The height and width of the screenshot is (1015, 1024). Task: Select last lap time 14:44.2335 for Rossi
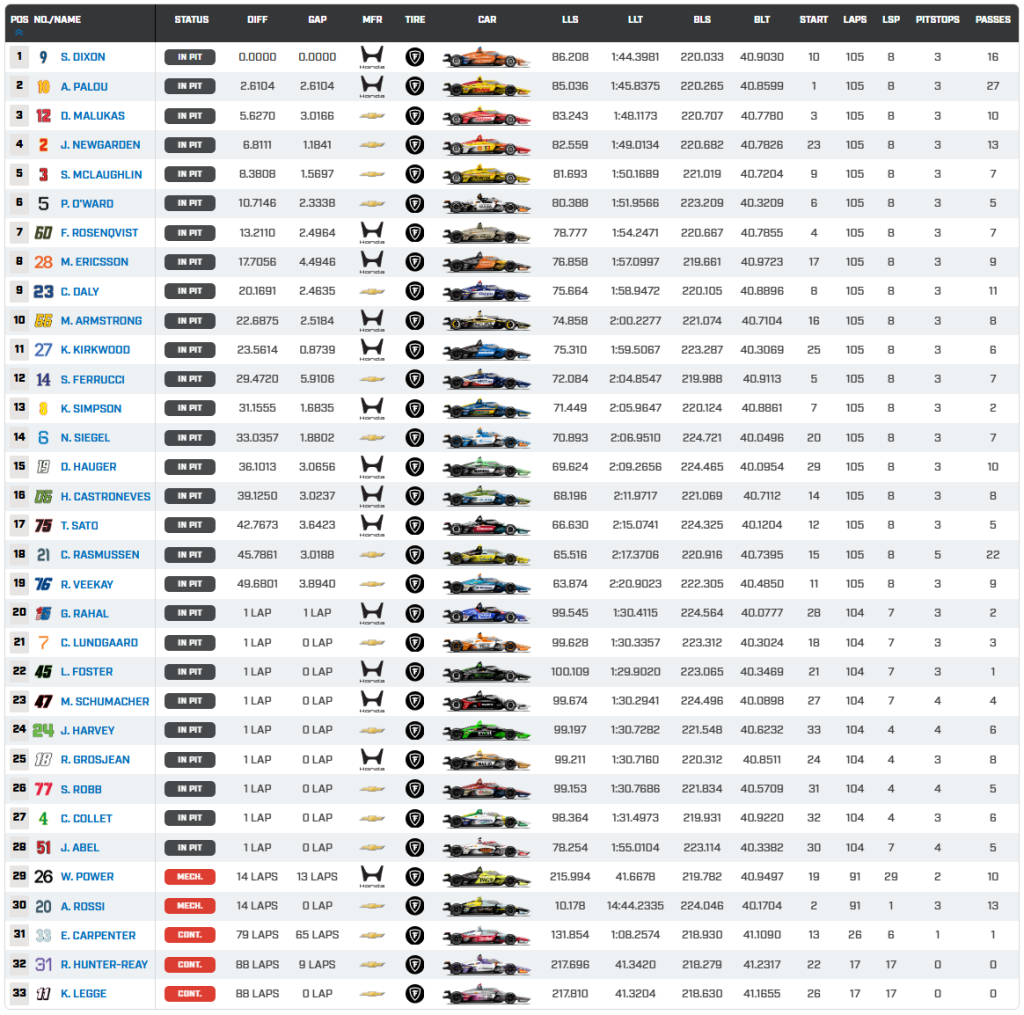(635, 906)
